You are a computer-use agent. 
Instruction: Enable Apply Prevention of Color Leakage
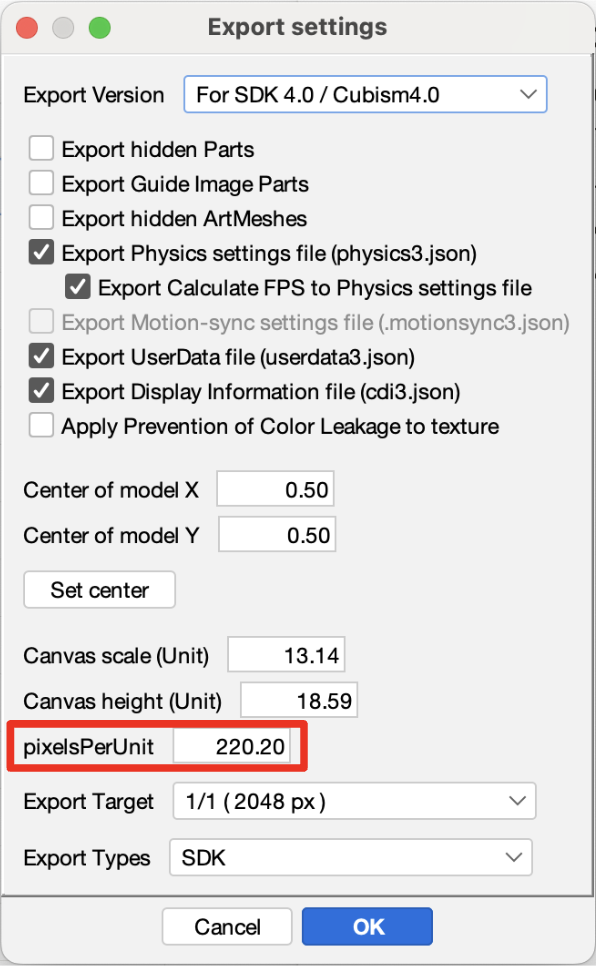click(x=41, y=426)
